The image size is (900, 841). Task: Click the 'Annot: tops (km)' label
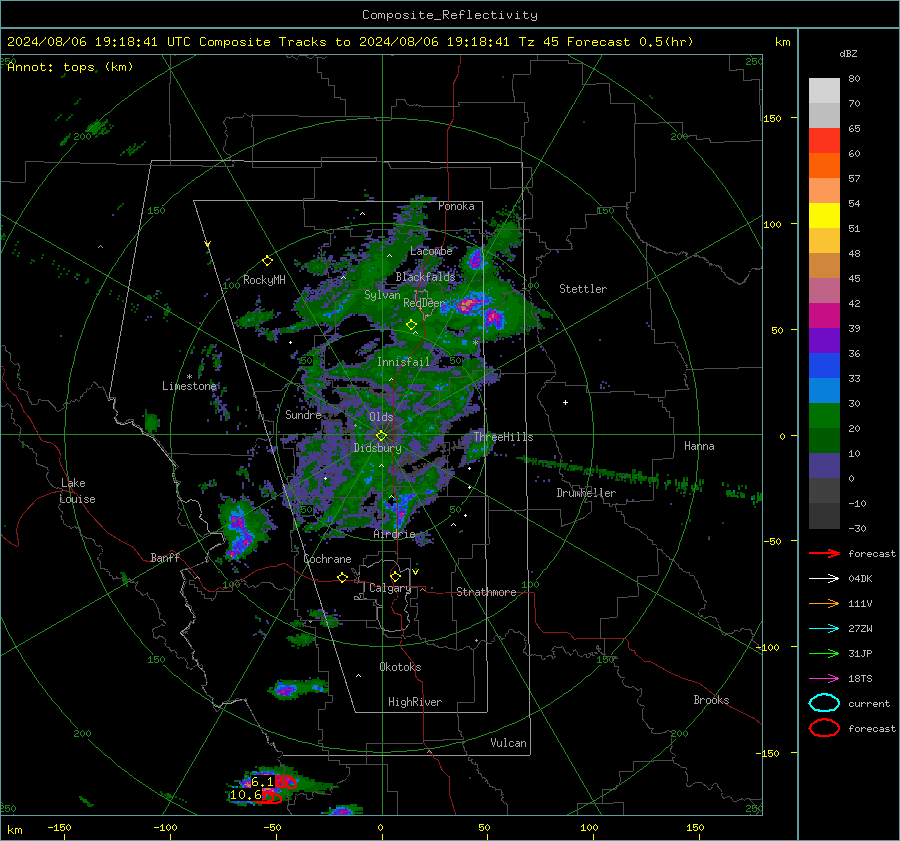pos(70,67)
